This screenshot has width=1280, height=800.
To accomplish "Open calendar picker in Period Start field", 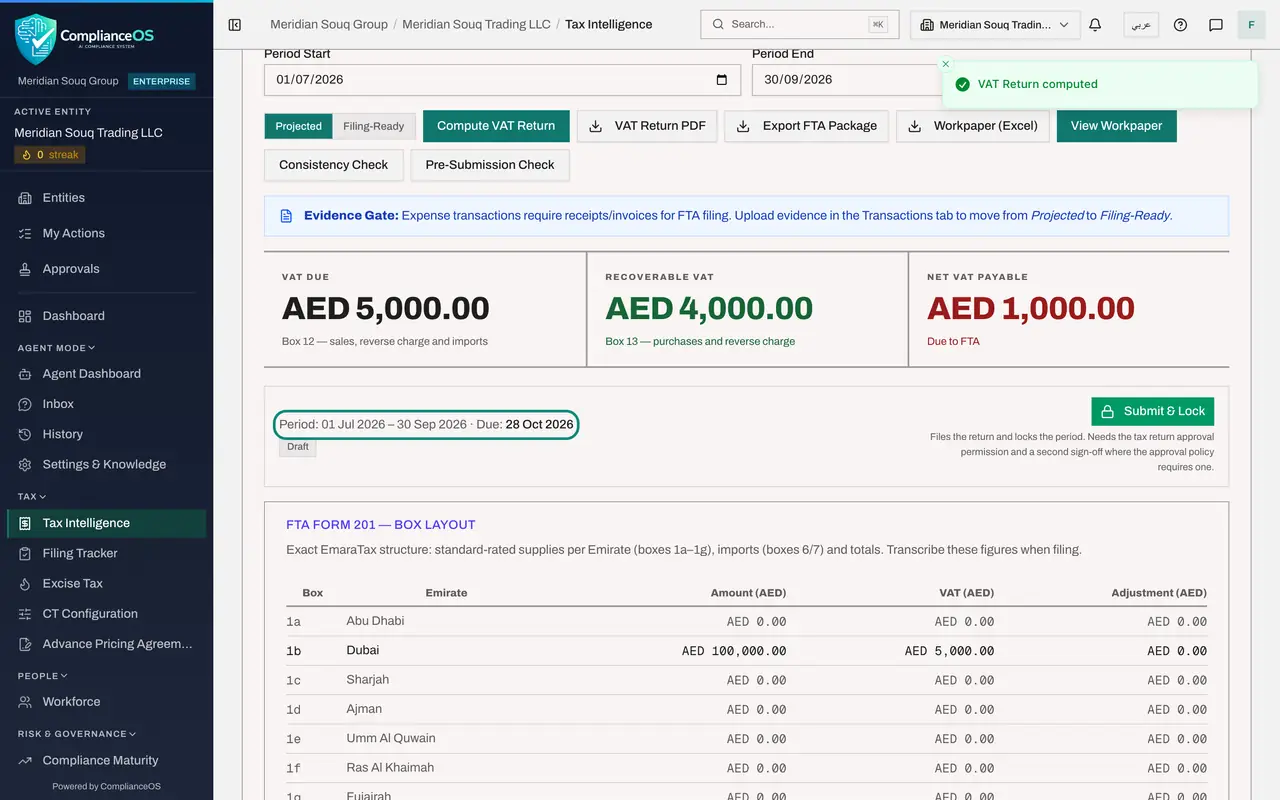I will 722,80.
